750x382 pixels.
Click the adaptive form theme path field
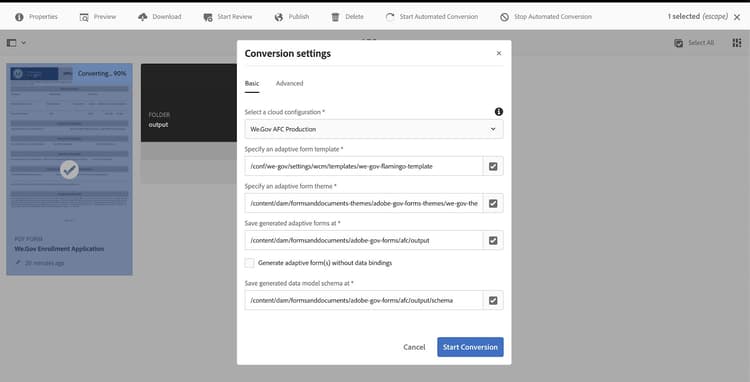click(x=364, y=203)
